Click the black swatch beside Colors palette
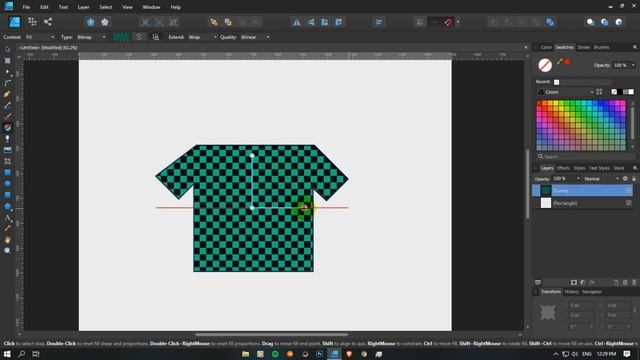This screenshot has width=640, height=360. (x=620, y=92)
